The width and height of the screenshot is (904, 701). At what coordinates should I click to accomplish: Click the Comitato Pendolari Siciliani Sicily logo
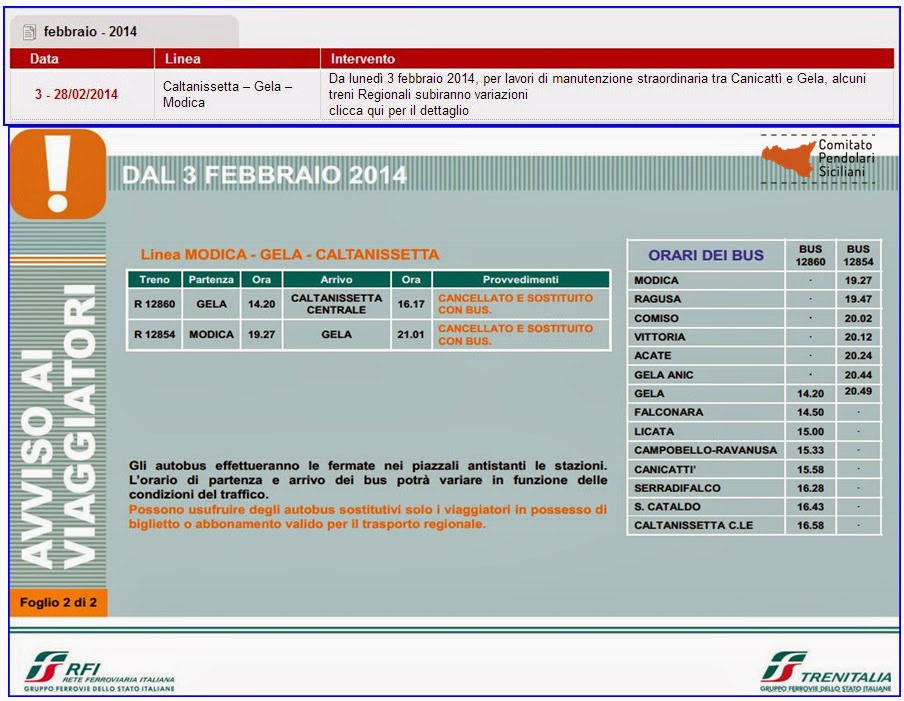tap(818, 159)
